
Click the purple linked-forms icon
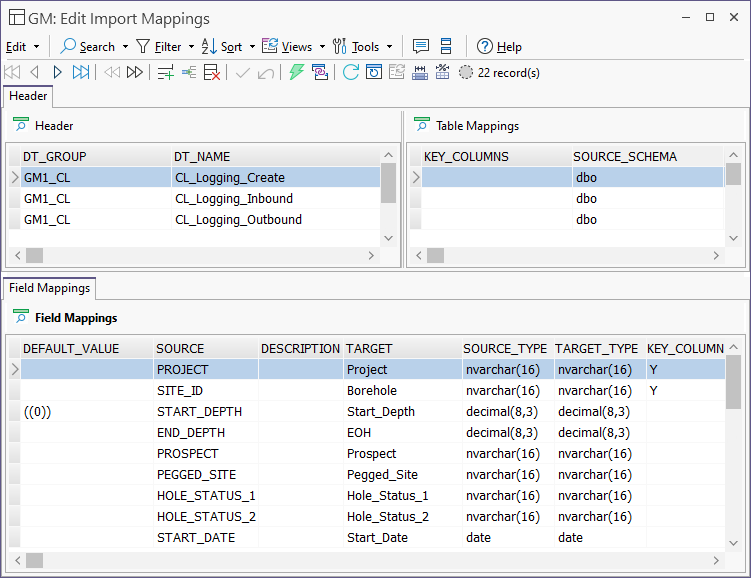tap(320, 72)
